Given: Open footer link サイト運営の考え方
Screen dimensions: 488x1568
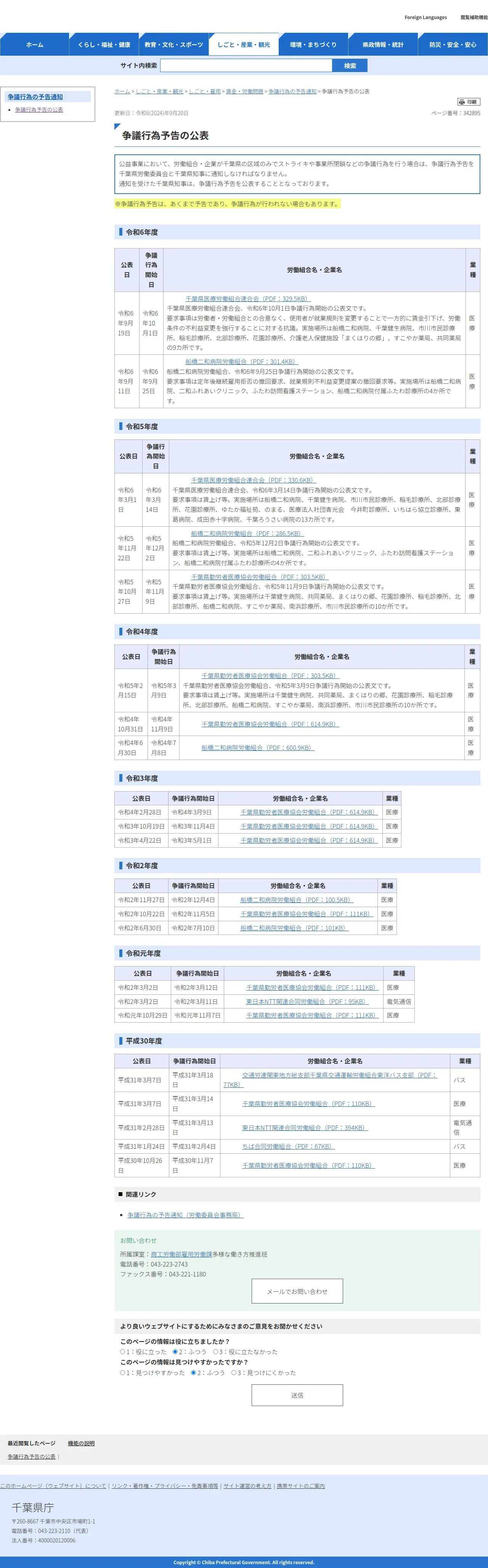Looking at the screenshot, I should 247,1486.
